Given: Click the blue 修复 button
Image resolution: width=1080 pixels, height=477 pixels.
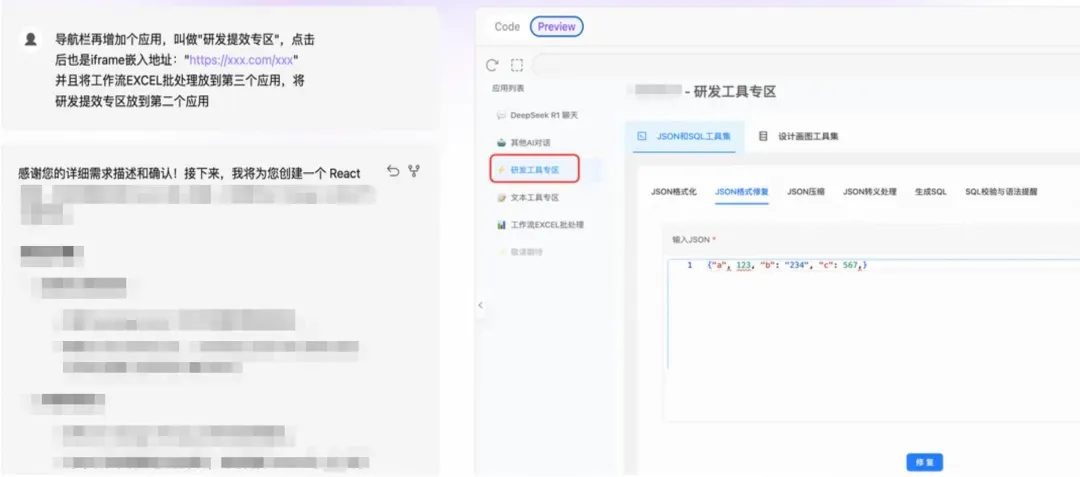Looking at the screenshot, I should pyautogui.click(x=924, y=462).
